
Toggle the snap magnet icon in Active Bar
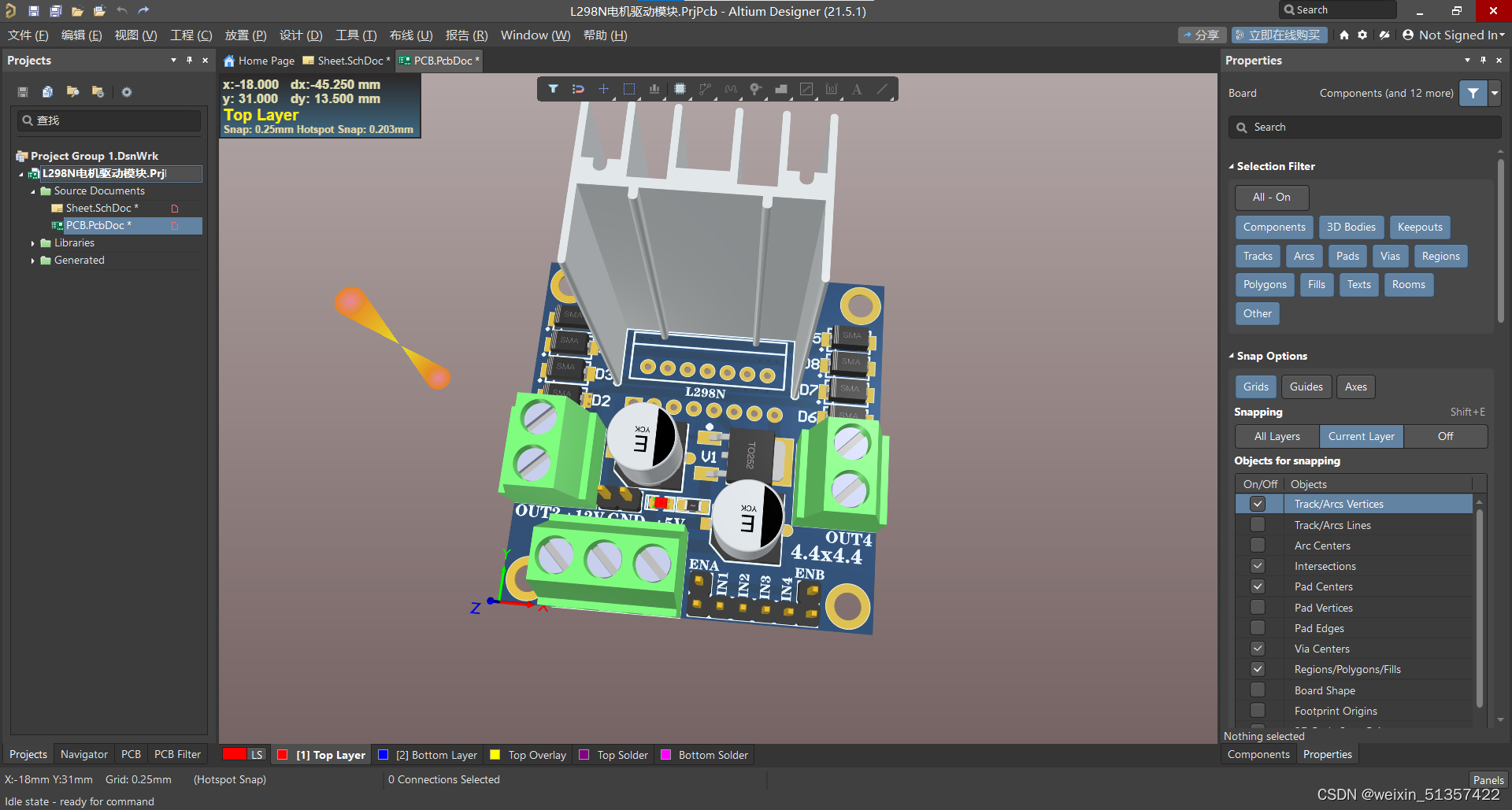pos(578,89)
